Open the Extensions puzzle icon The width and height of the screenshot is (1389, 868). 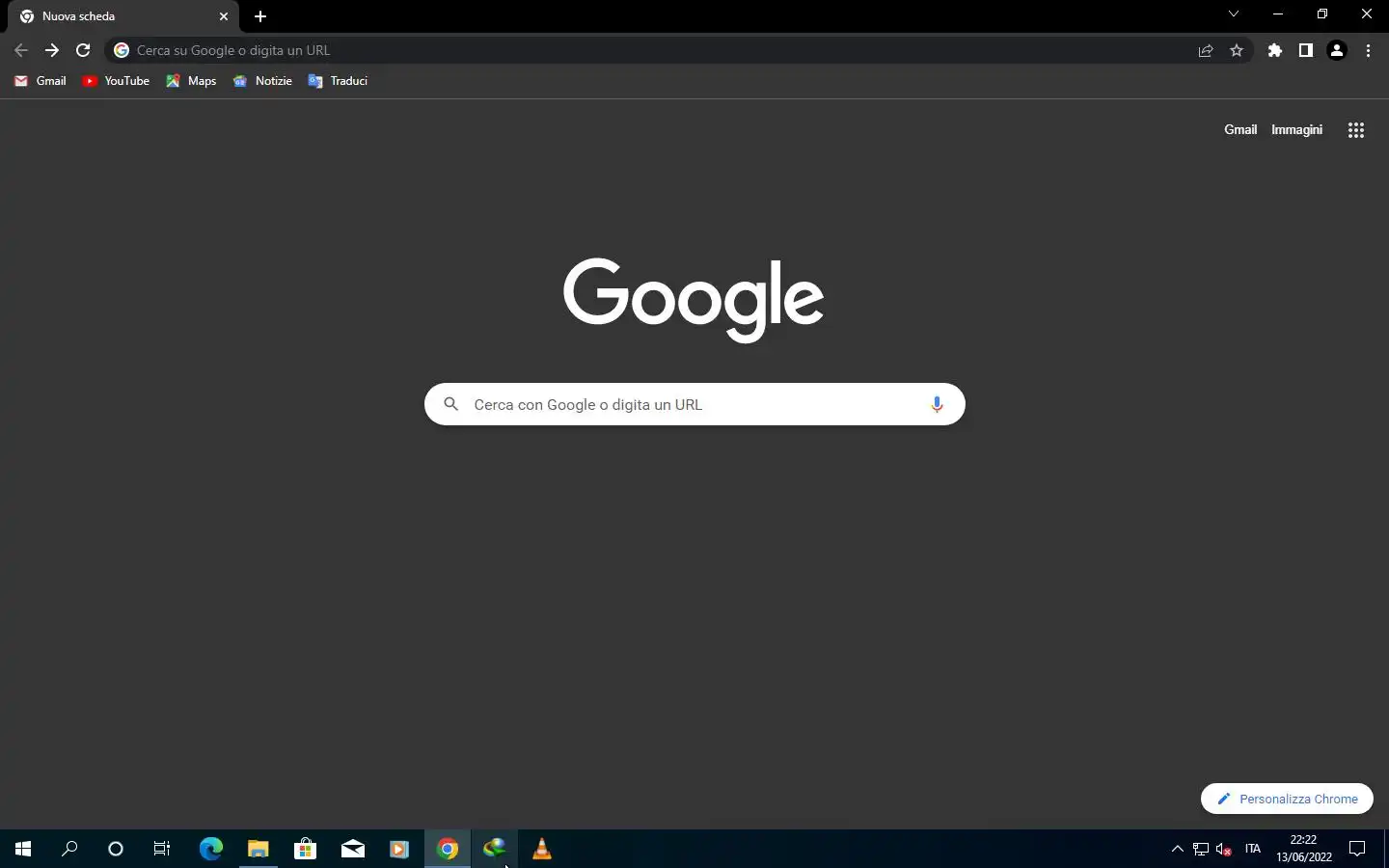1275,51
